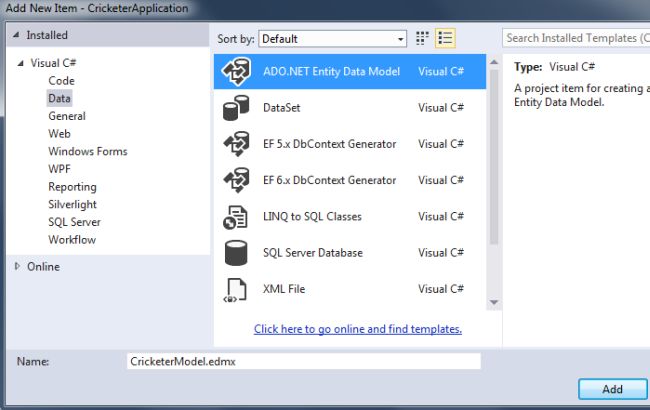Collapse the Installed templates section

pos(12,35)
